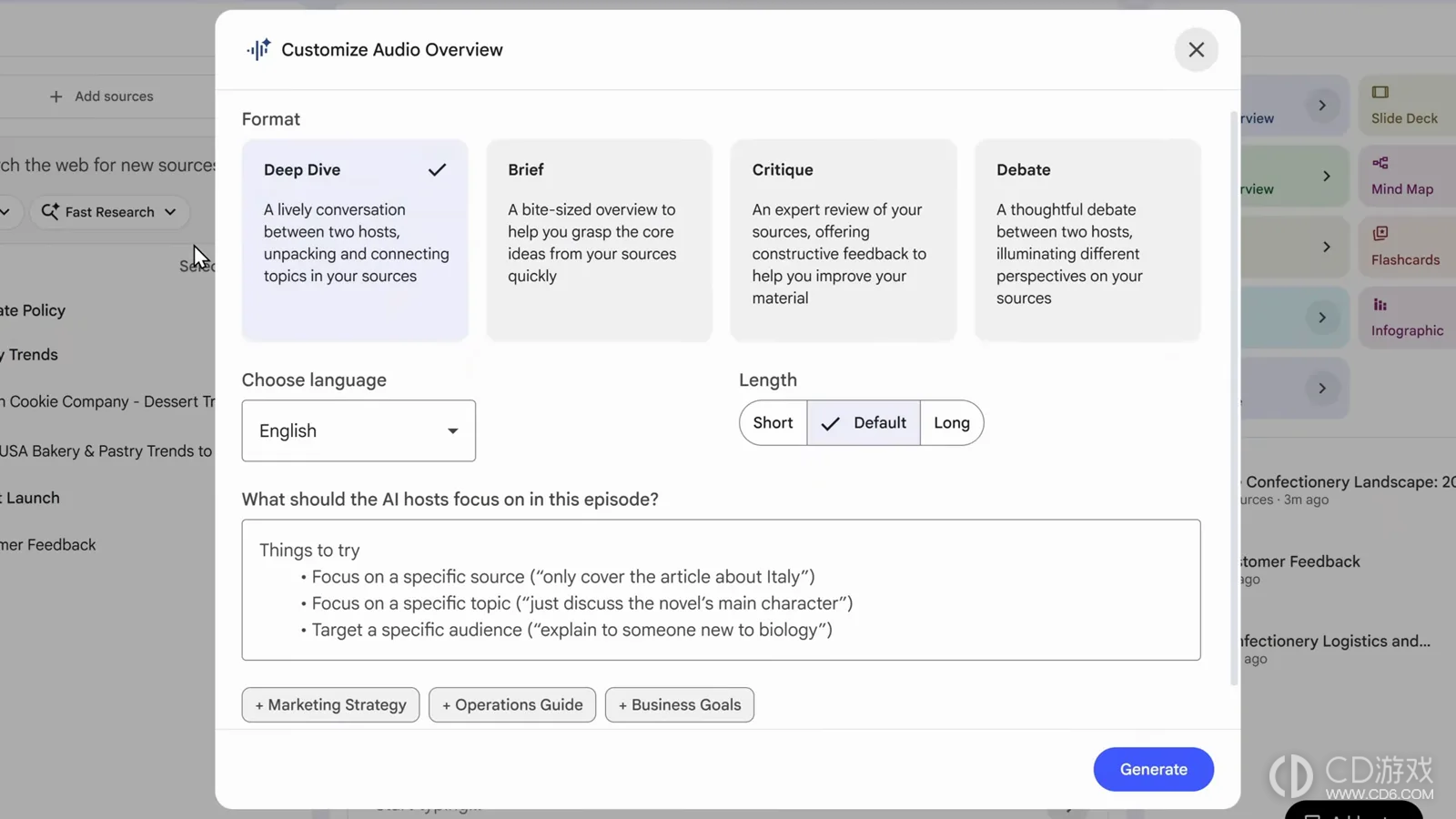Click the Generate button
This screenshot has width=1456, height=819.
click(x=1154, y=770)
